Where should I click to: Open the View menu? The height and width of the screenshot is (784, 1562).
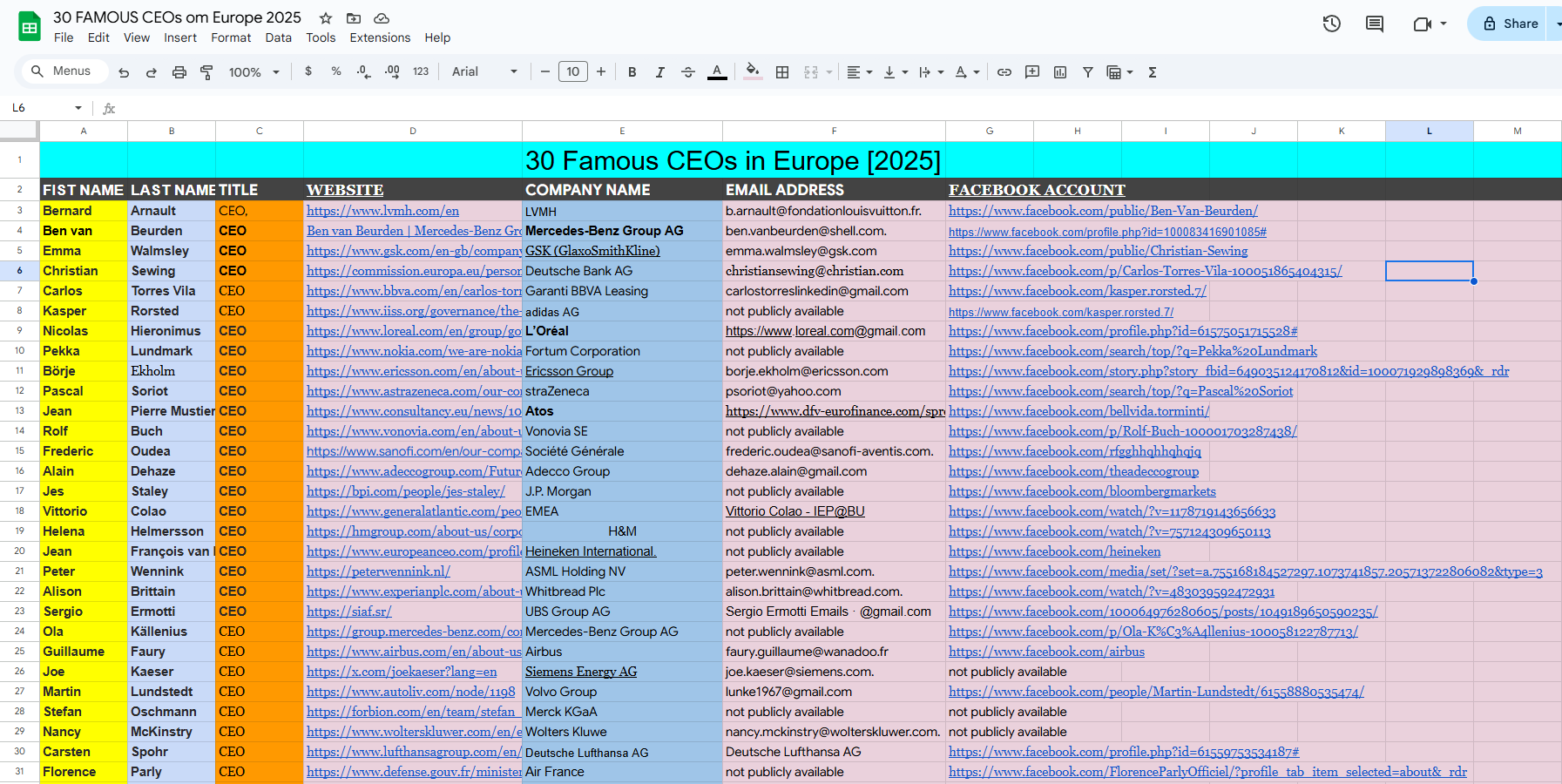pos(137,37)
